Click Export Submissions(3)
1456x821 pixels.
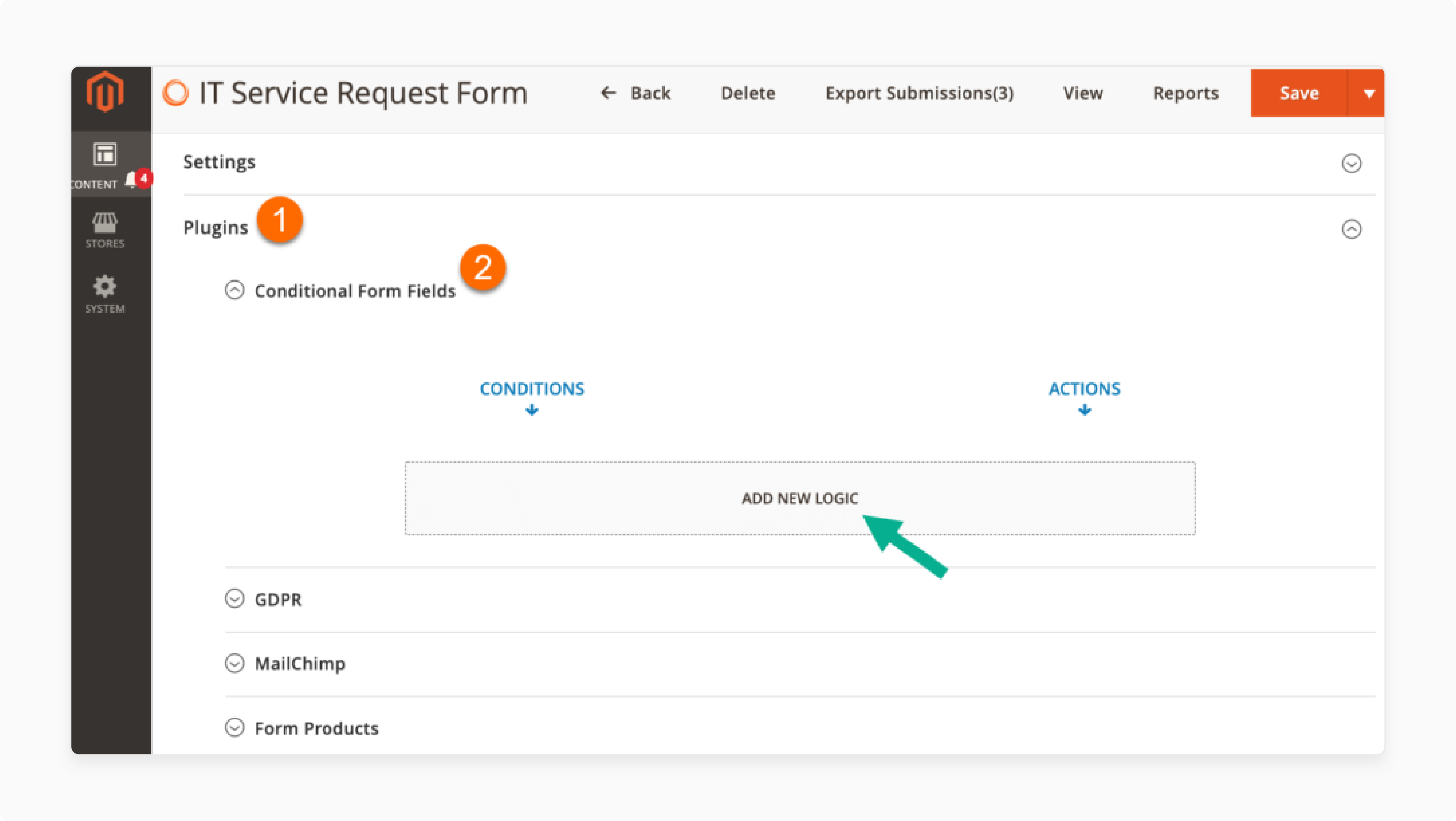(919, 93)
